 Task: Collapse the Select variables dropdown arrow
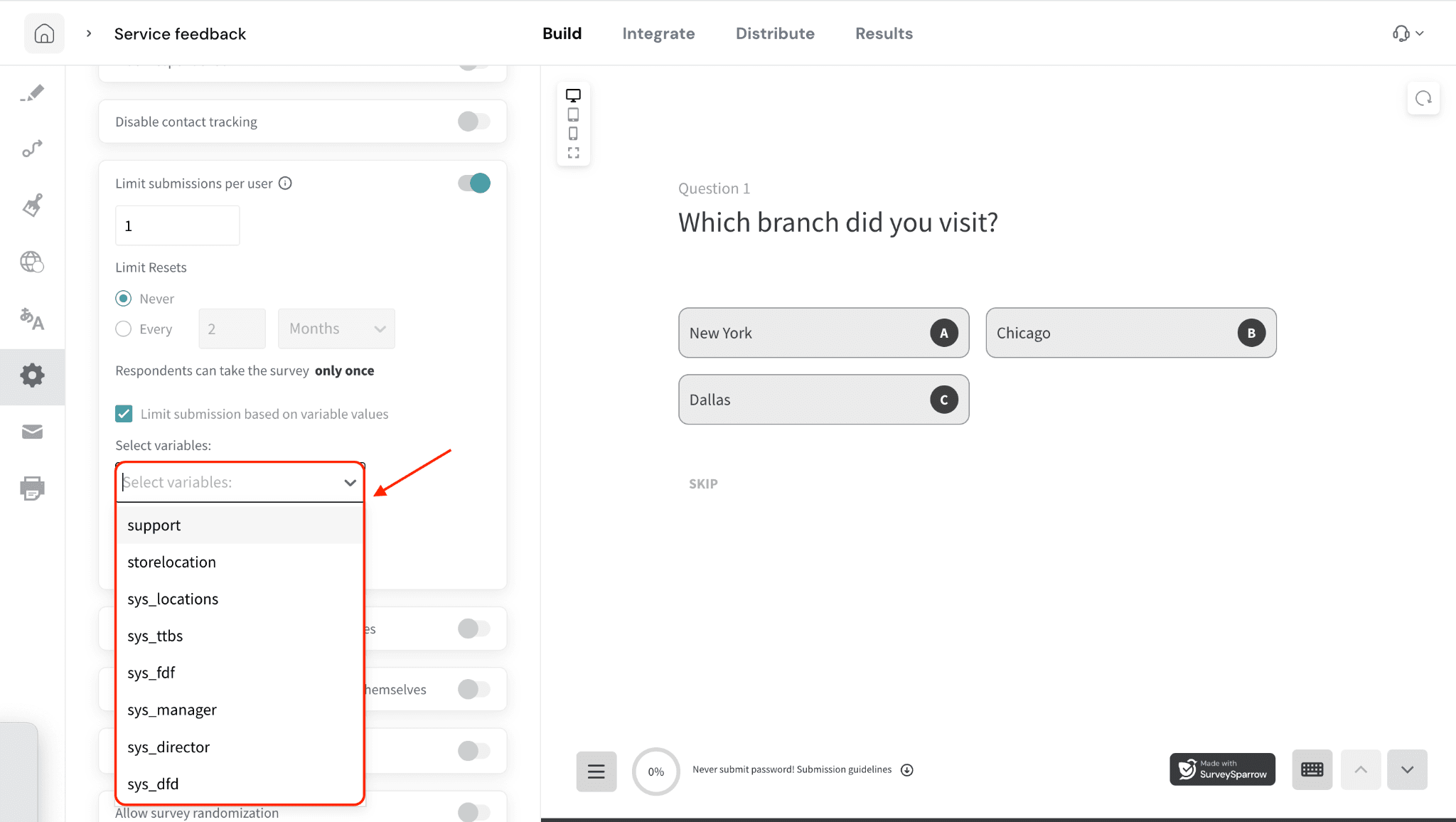pyautogui.click(x=350, y=483)
